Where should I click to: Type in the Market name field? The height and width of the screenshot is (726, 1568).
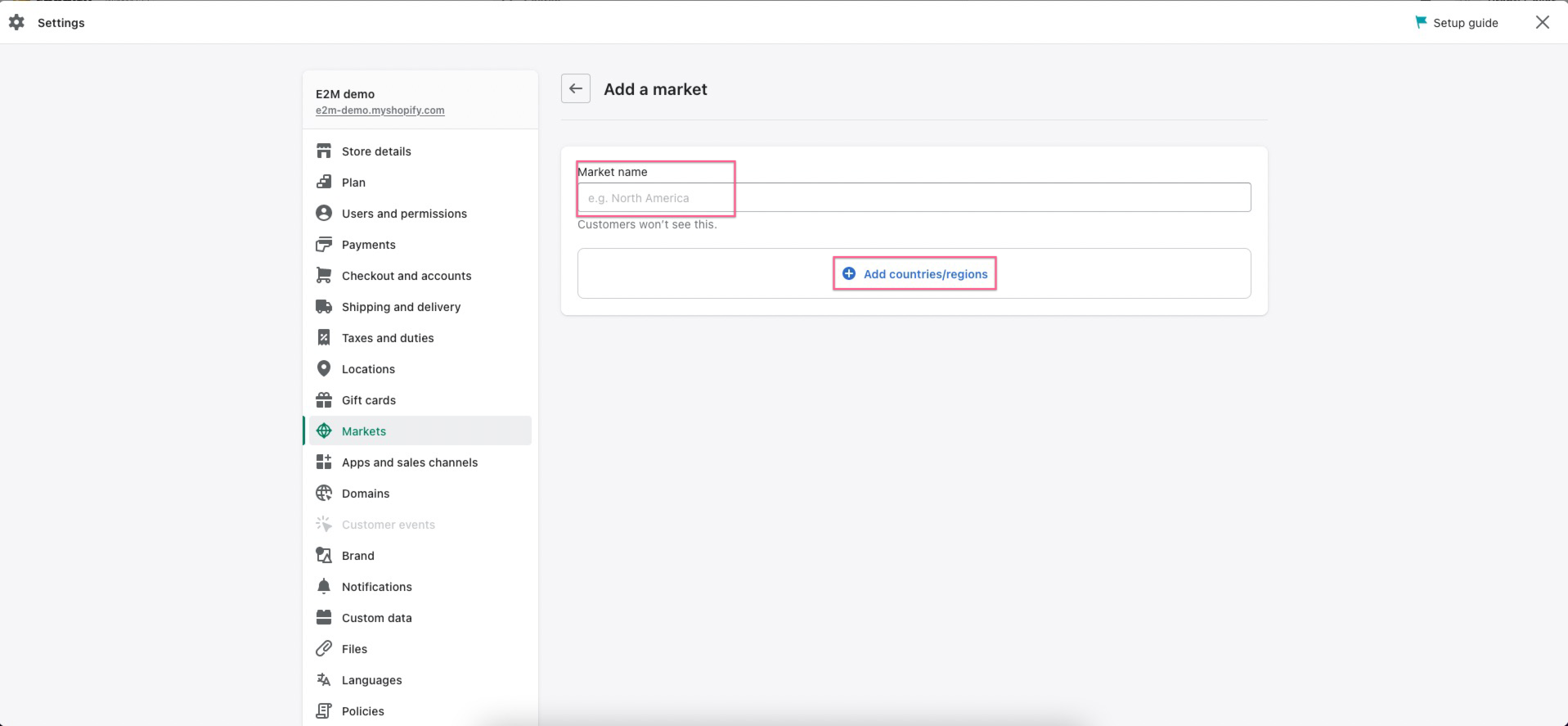pos(914,198)
